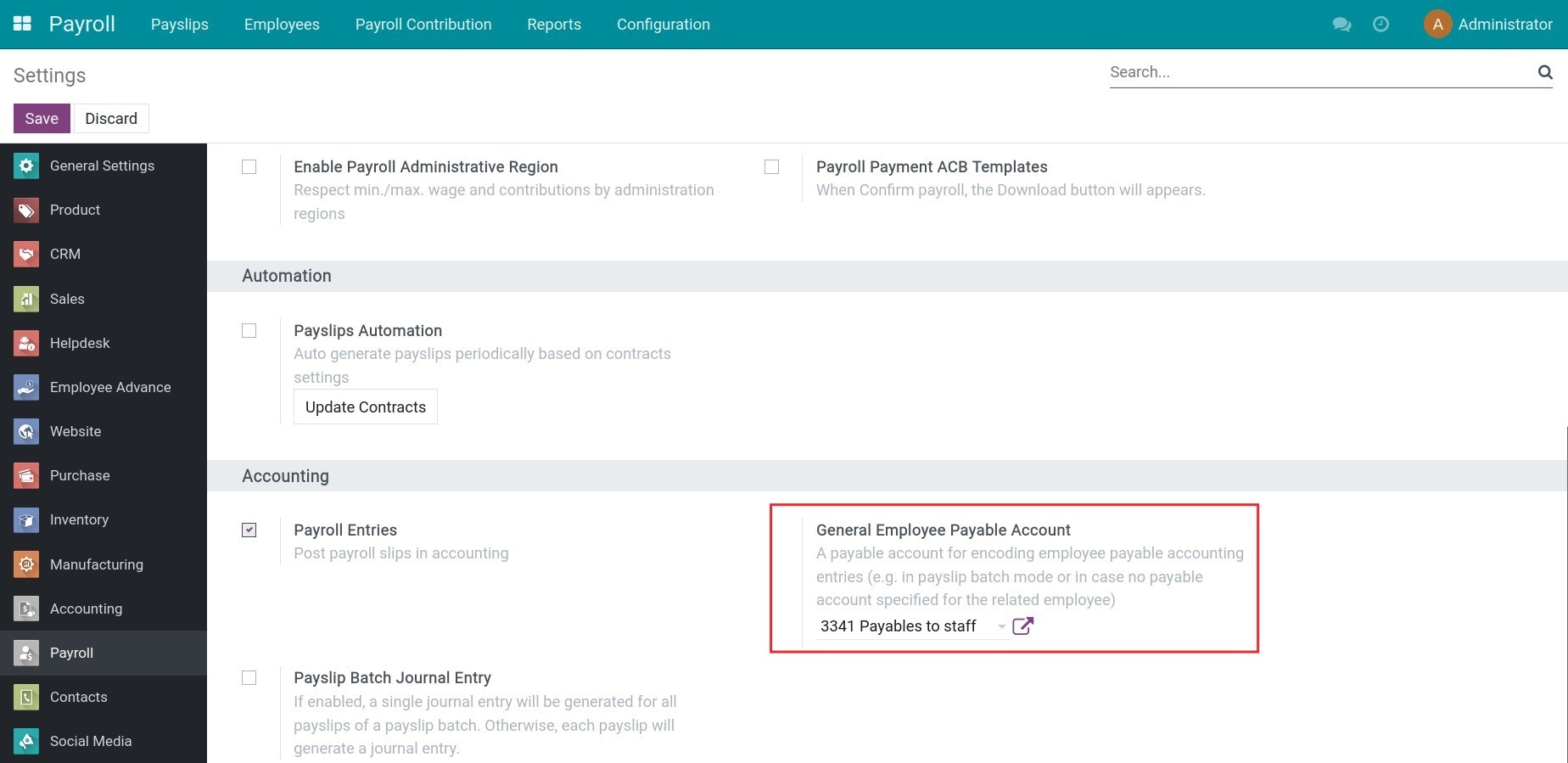Disable the Payroll Entries checkbox
Viewport: 1568px width, 763px height.
249,530
